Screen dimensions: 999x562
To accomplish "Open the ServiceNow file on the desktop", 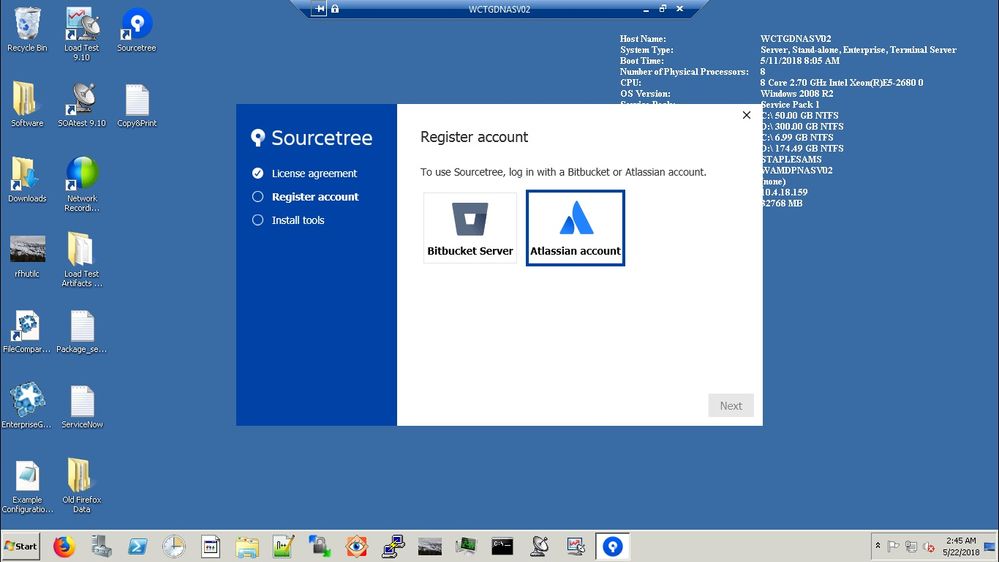I will [x=82, y=407].
